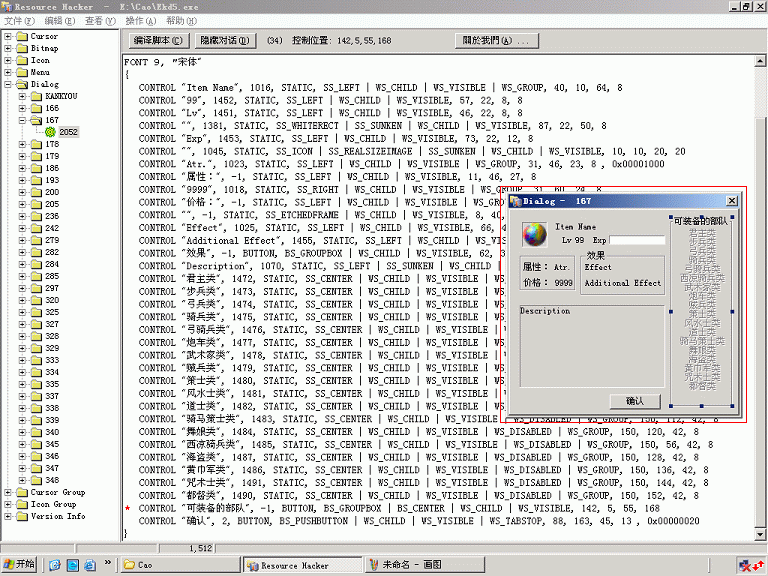This screenshot has width=768, height=576.
Task: Collapse the Dialog tree node
Action: click(x=8, y=84)
